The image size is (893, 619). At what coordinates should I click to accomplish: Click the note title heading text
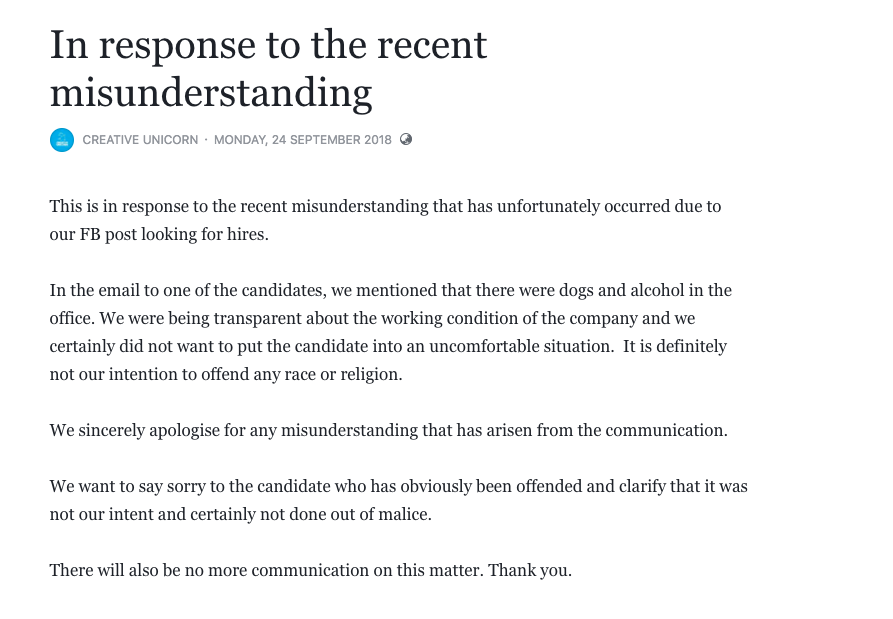[x=268, y=68]
